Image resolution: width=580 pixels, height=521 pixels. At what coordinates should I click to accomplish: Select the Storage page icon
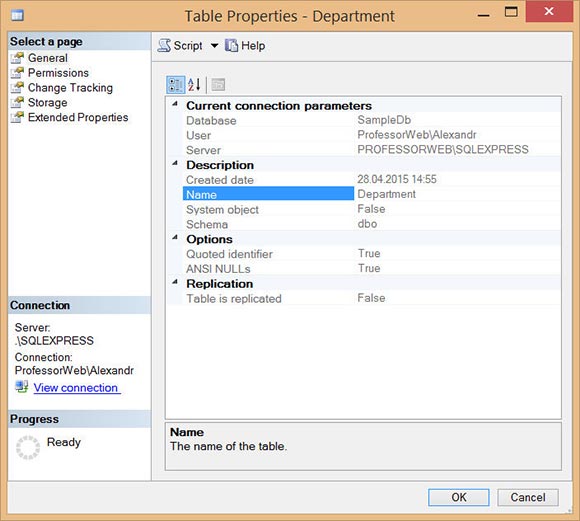17,102
